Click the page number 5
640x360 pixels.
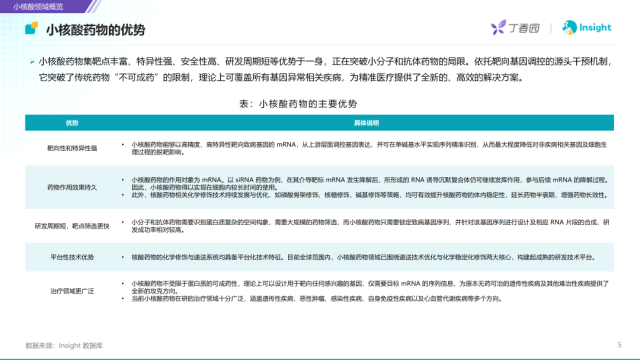pyautogui.click(x=619, y=345)
